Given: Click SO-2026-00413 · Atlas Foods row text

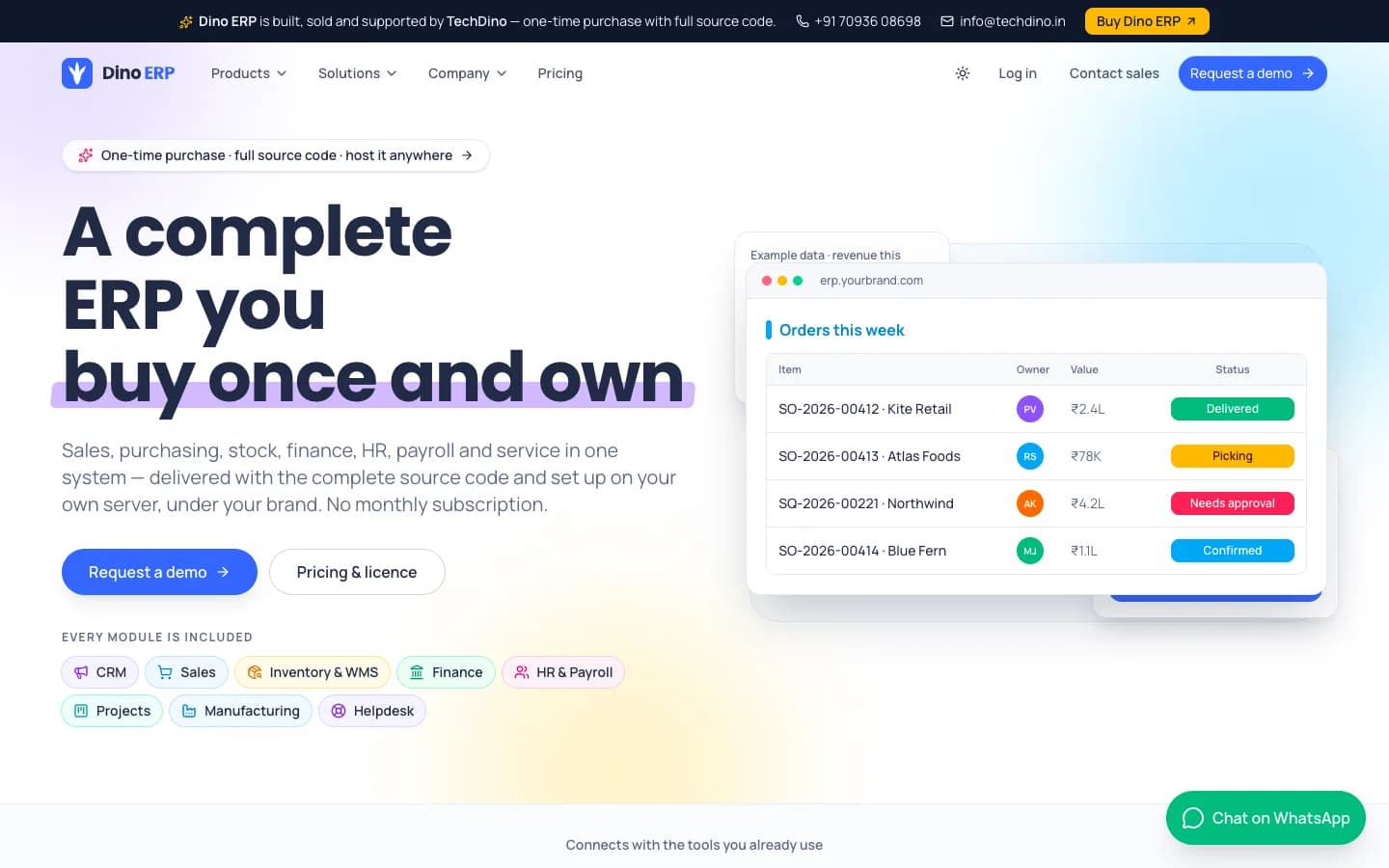Looking at the screenshot, I should 869,456.
